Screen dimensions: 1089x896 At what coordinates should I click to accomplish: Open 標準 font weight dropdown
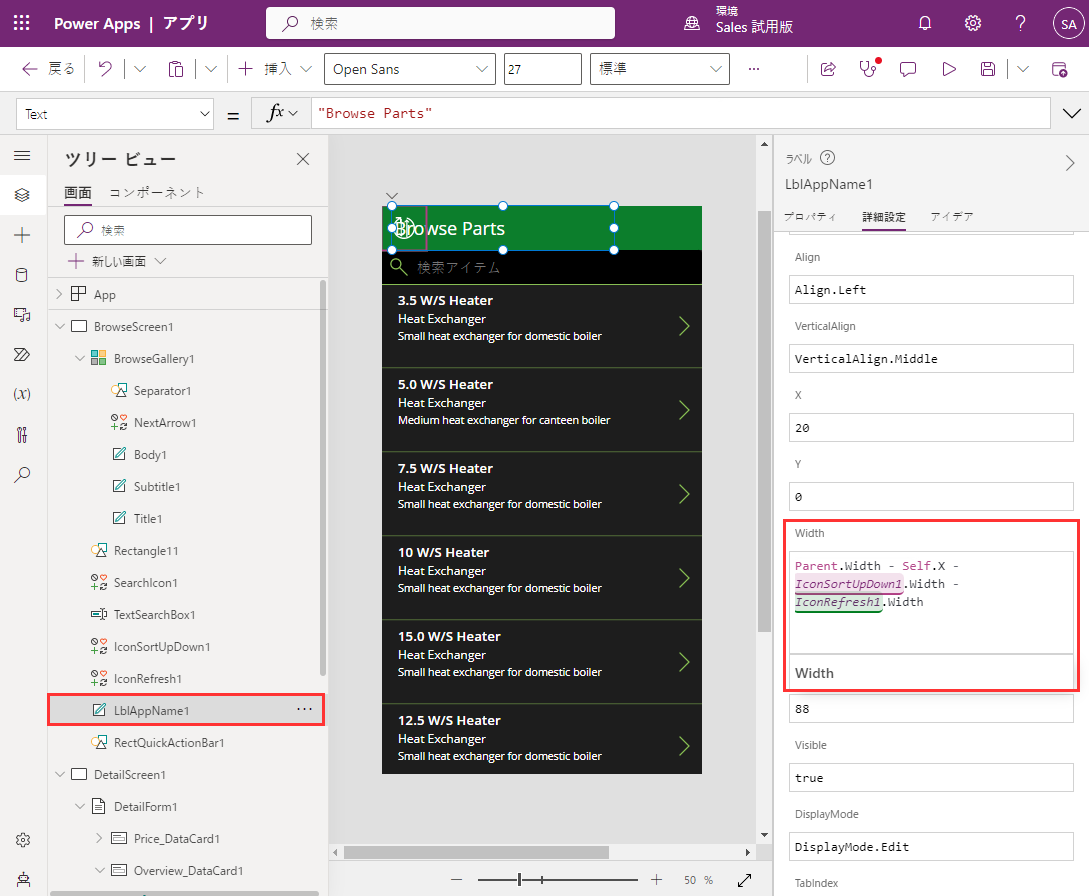[x=660, y=69]
